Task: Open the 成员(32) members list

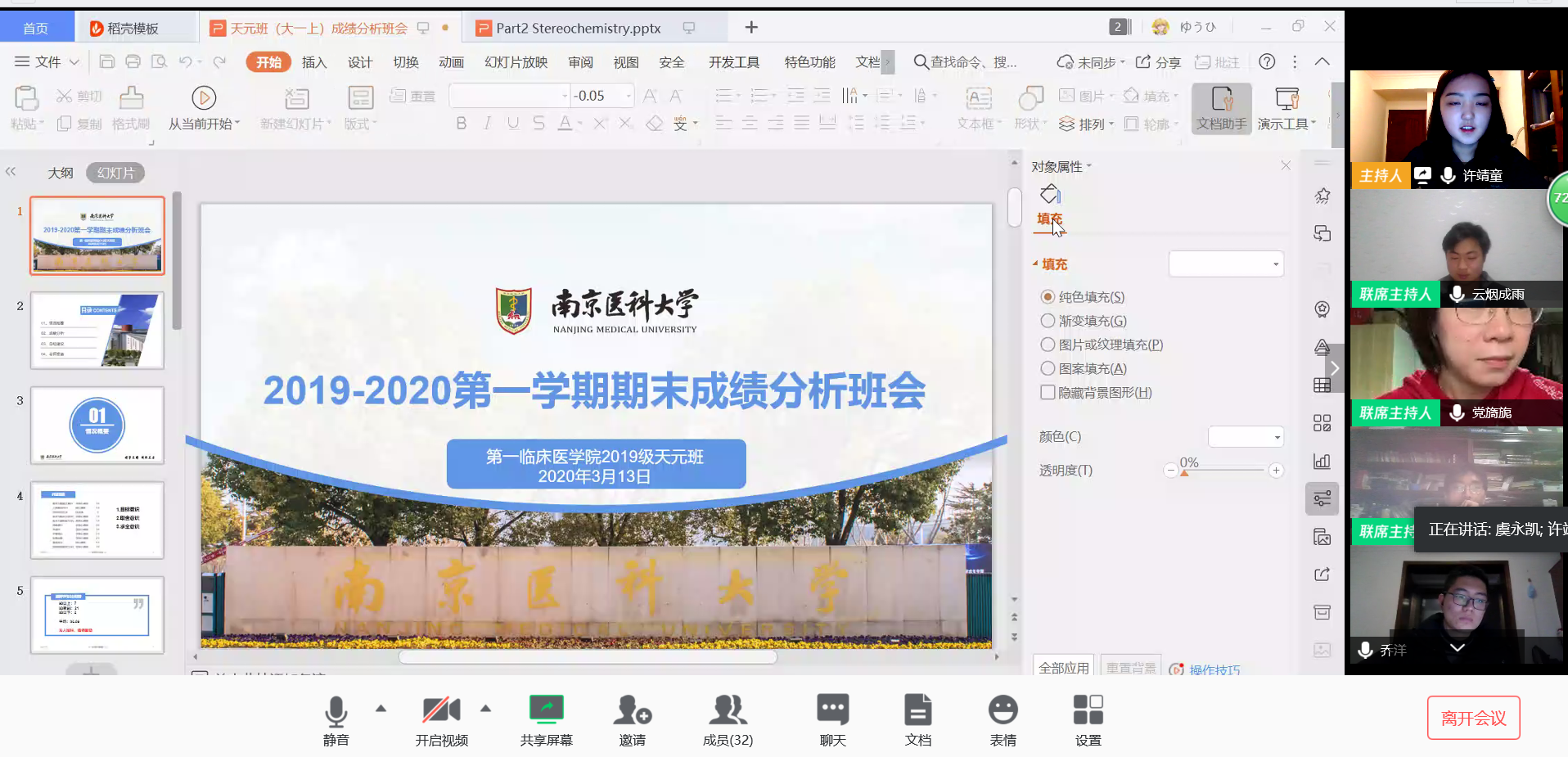Action: [x=728, y=710]
